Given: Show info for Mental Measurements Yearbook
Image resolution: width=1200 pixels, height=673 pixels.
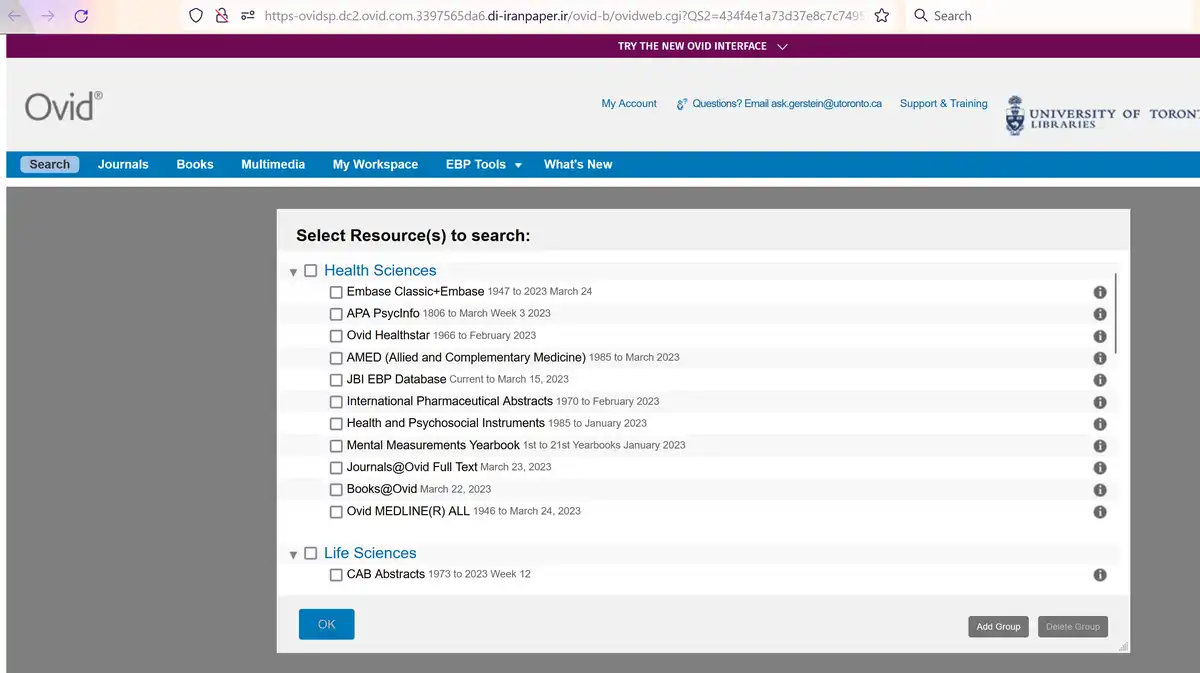Looking at the screenshot, I should [x=1099, y=446].
